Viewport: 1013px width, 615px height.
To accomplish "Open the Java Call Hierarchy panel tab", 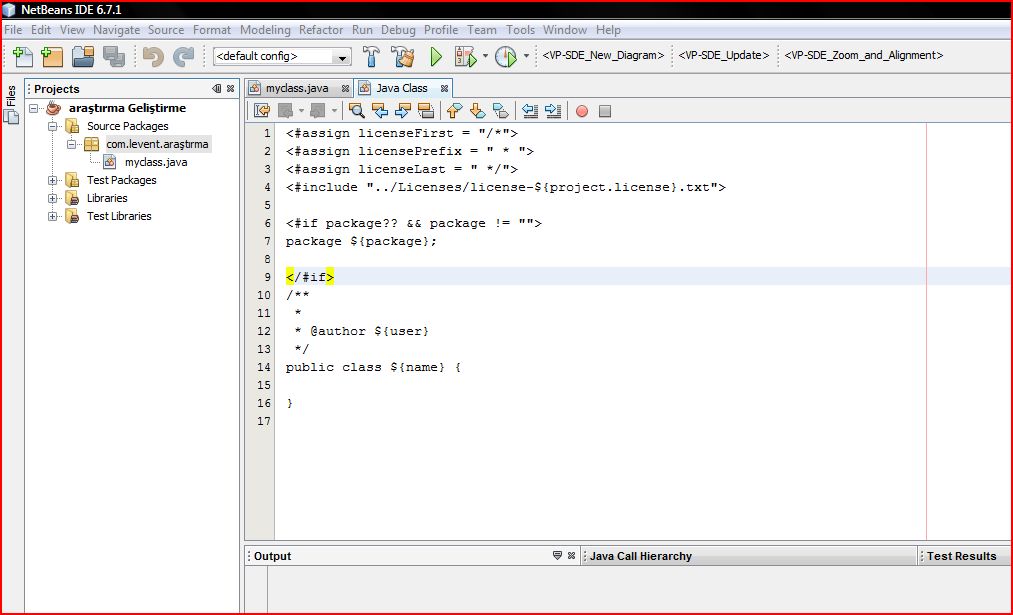I will [640, 556].
